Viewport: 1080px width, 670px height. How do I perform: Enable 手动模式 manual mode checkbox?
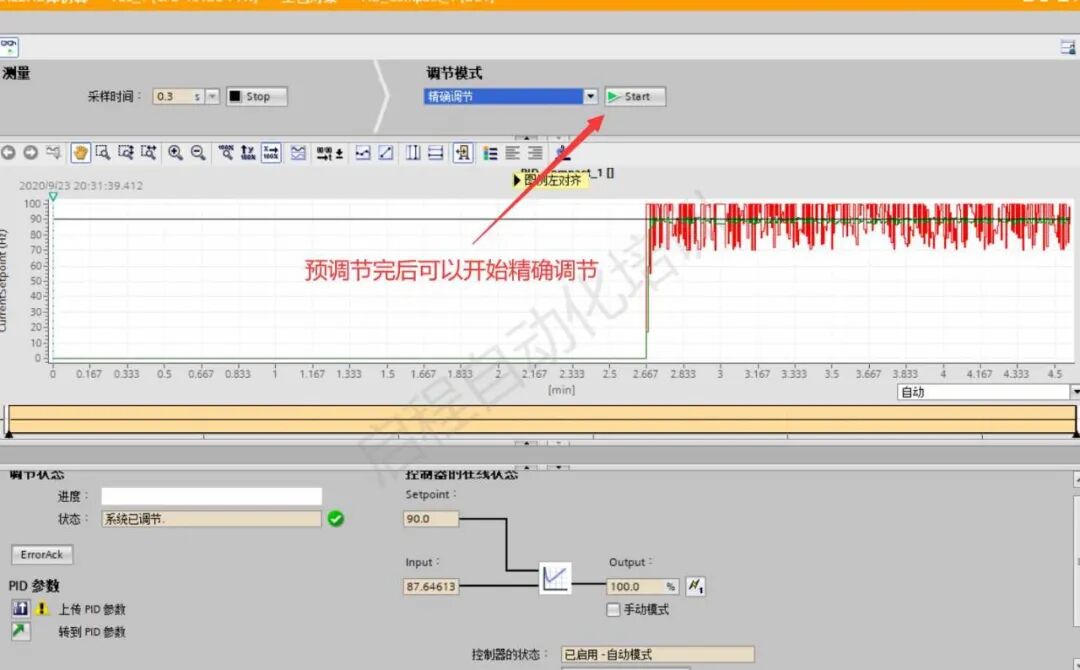click(x=613, y=609)
